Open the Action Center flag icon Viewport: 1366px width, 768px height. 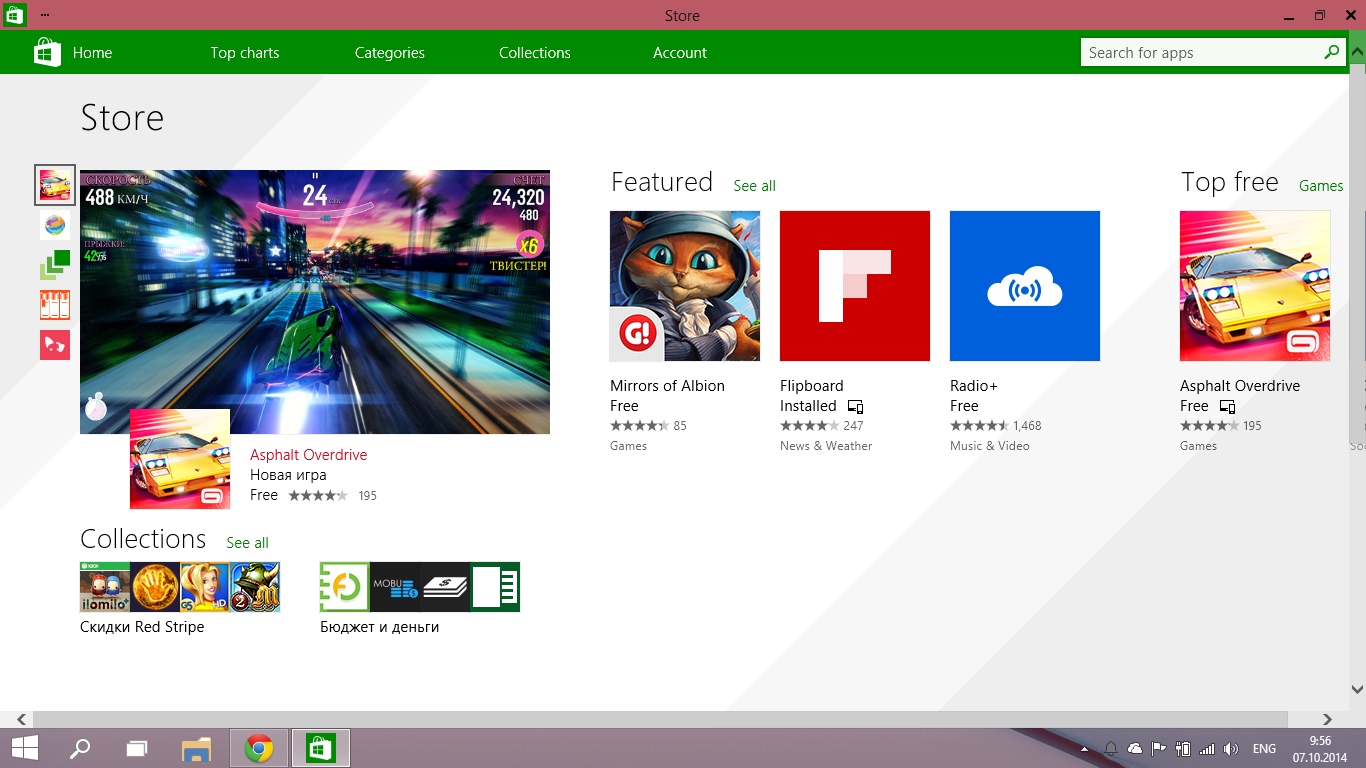[1159, 749]
